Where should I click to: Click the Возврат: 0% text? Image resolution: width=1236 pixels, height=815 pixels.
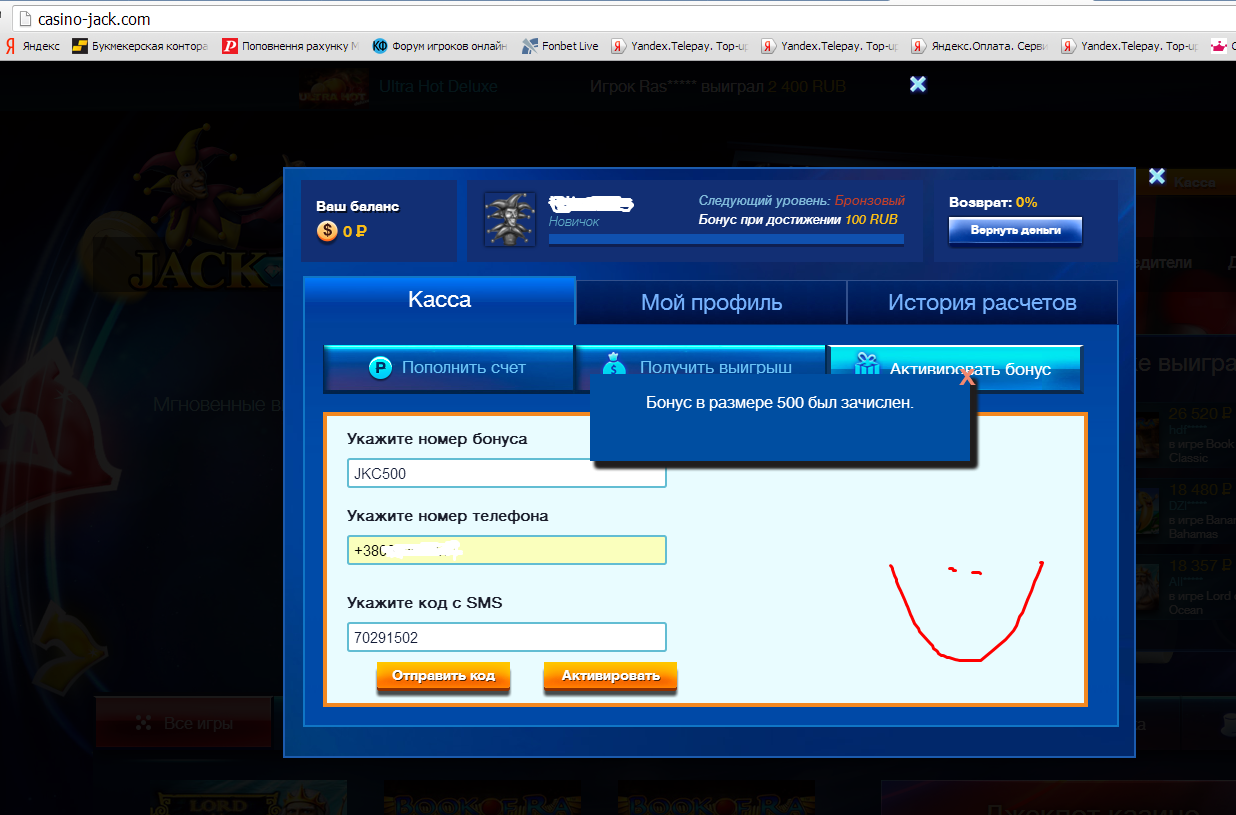coord(993,202)
